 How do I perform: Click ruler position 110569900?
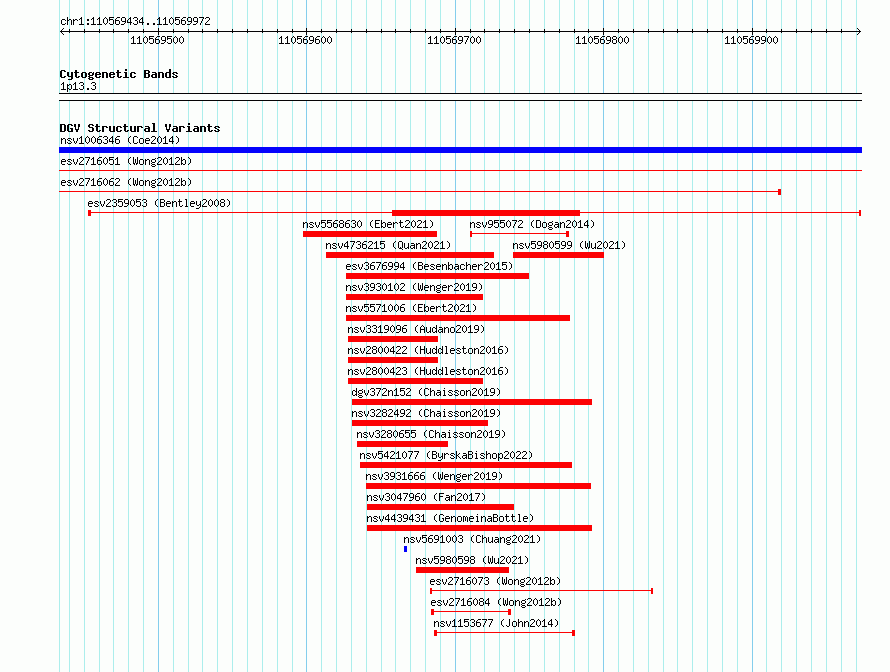pyautogui.click(x=751, y=40)
